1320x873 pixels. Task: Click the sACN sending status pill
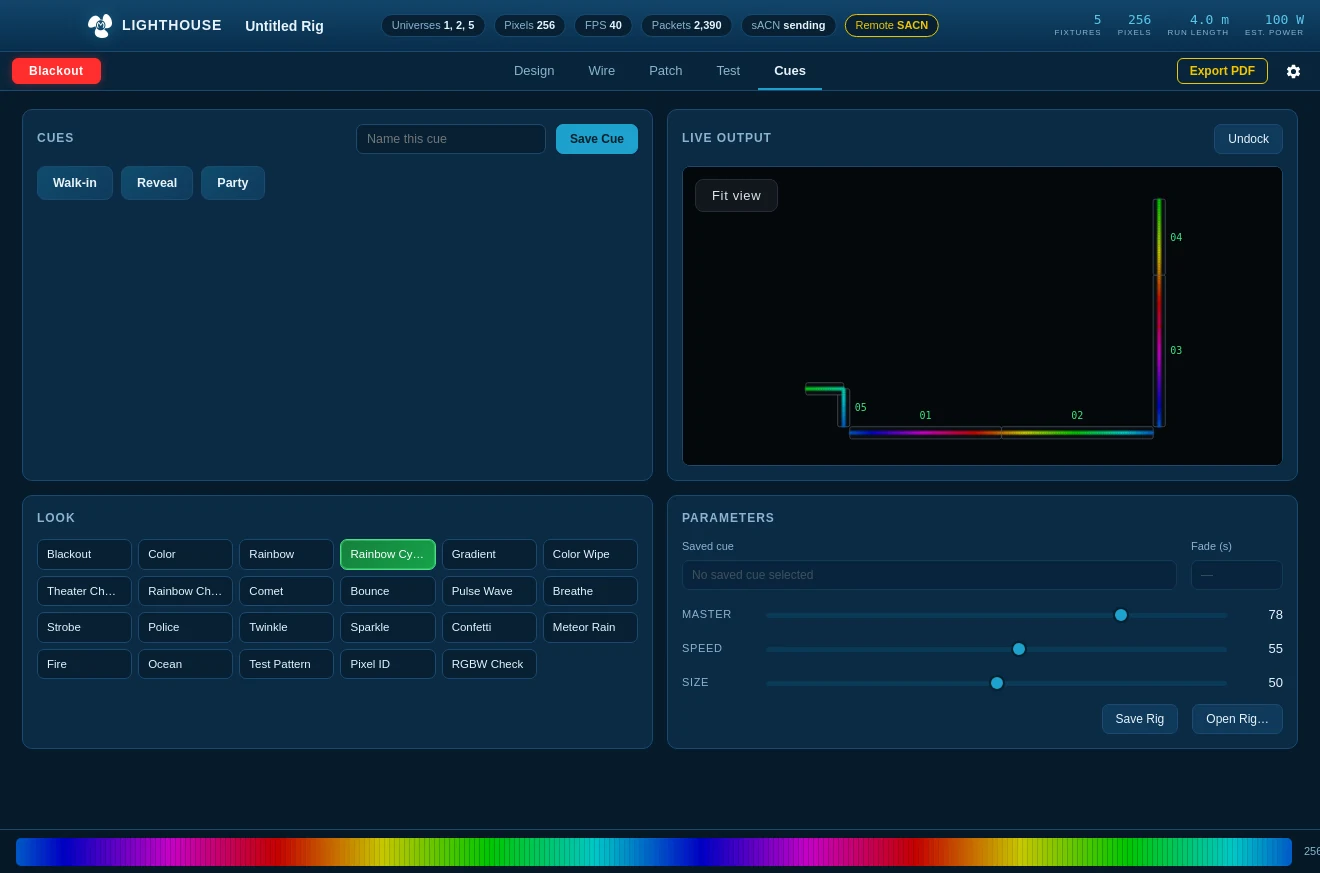[788, 25]
